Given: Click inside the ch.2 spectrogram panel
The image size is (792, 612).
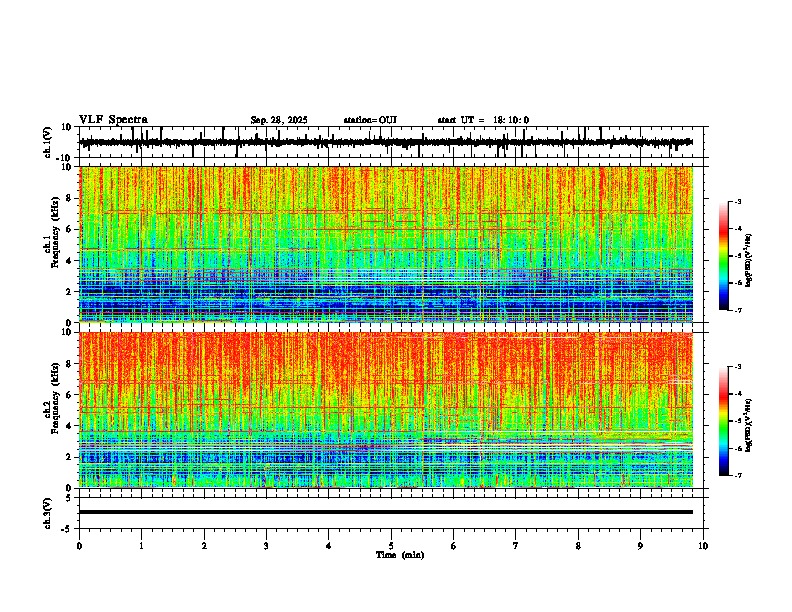Looking at the screenshot, I should tap(386, 410).
